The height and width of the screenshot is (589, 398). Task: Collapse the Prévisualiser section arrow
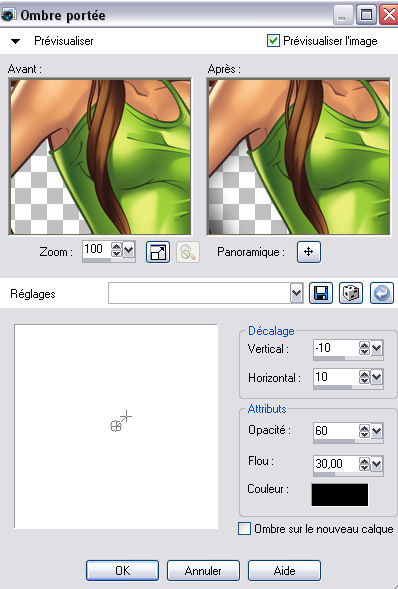click(15, 41)
